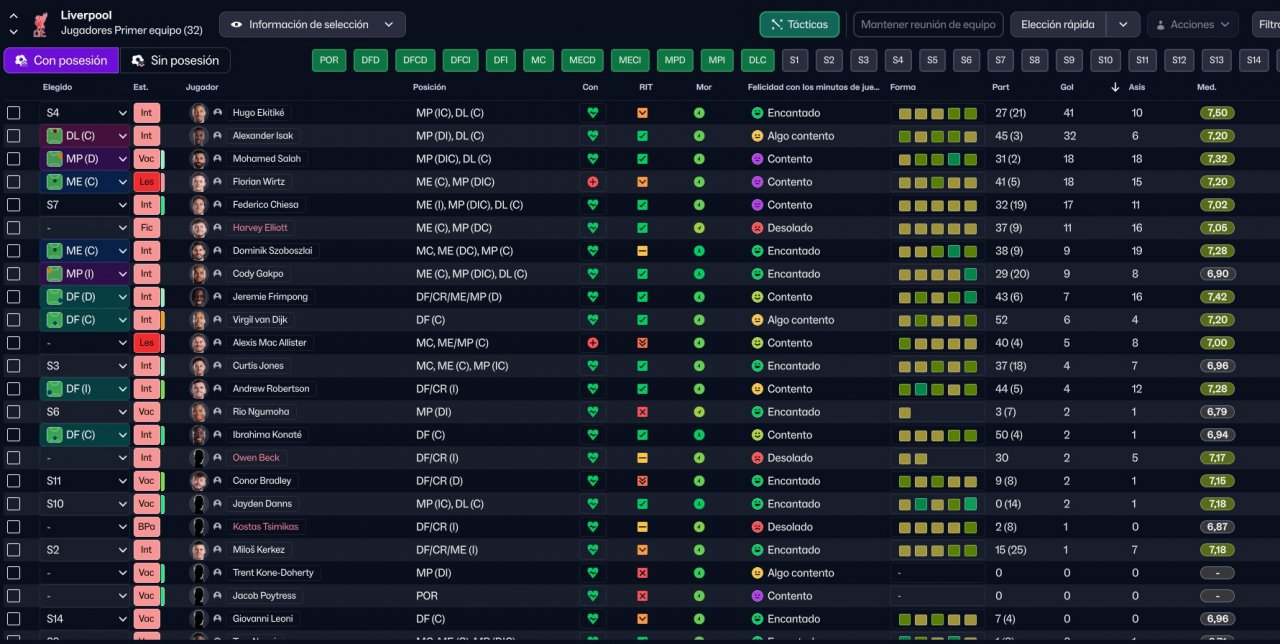
Task: Switch to the Sin posesión tab
Action: [175, 61]
